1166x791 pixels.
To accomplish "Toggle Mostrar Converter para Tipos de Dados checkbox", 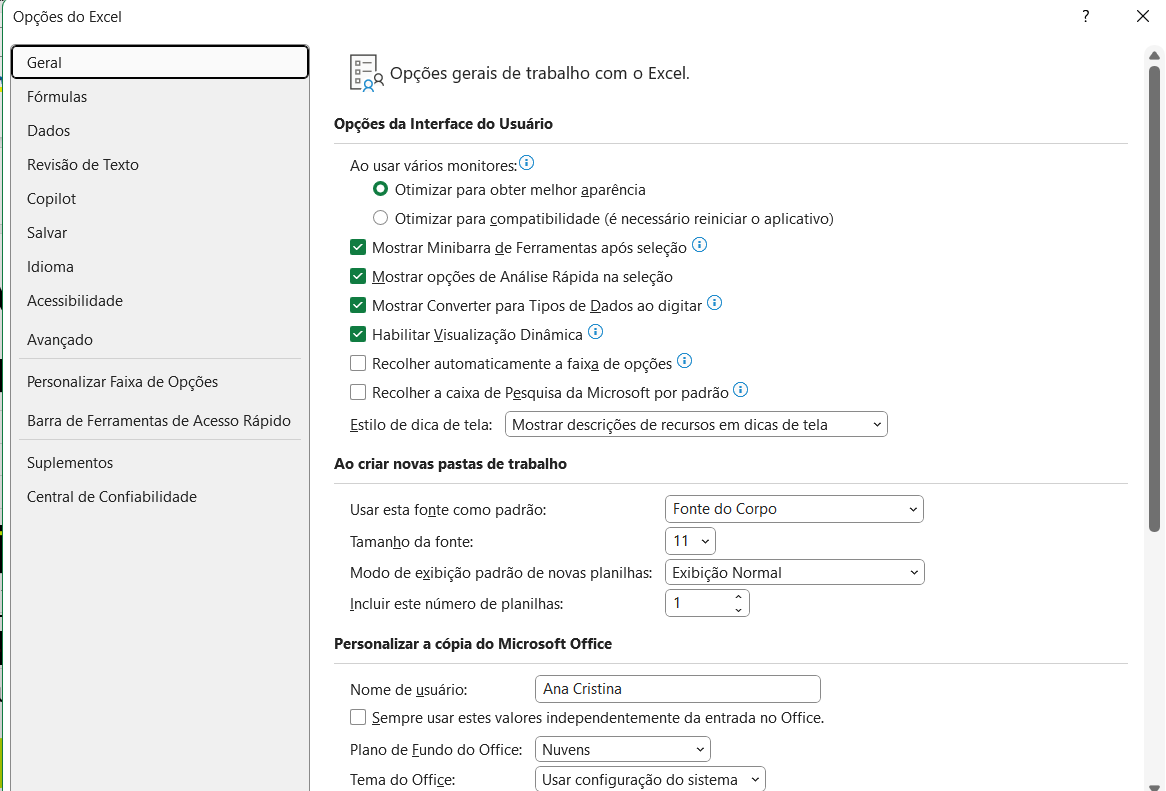I will click(358, 305).
